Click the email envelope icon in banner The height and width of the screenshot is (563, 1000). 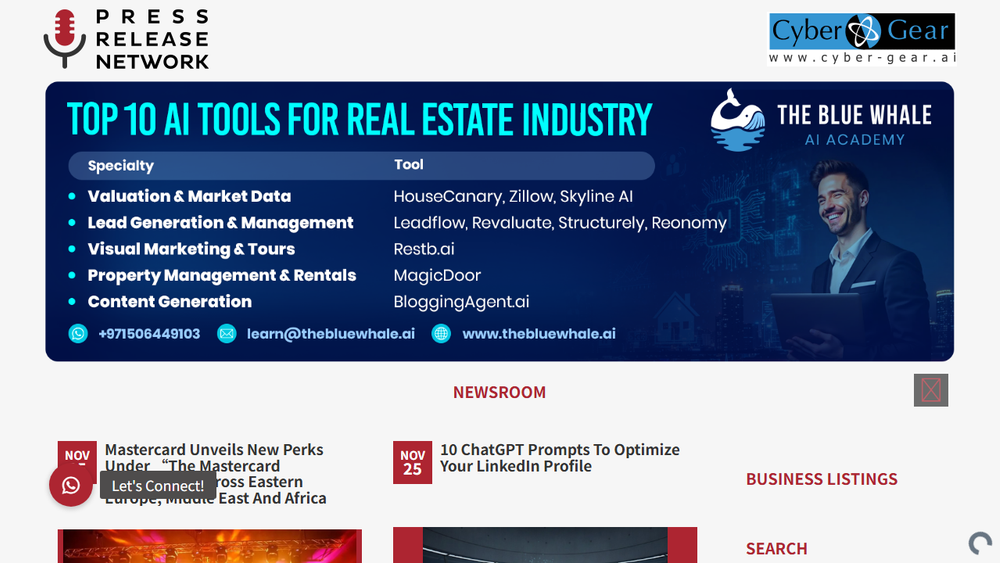tap(226, 333)
